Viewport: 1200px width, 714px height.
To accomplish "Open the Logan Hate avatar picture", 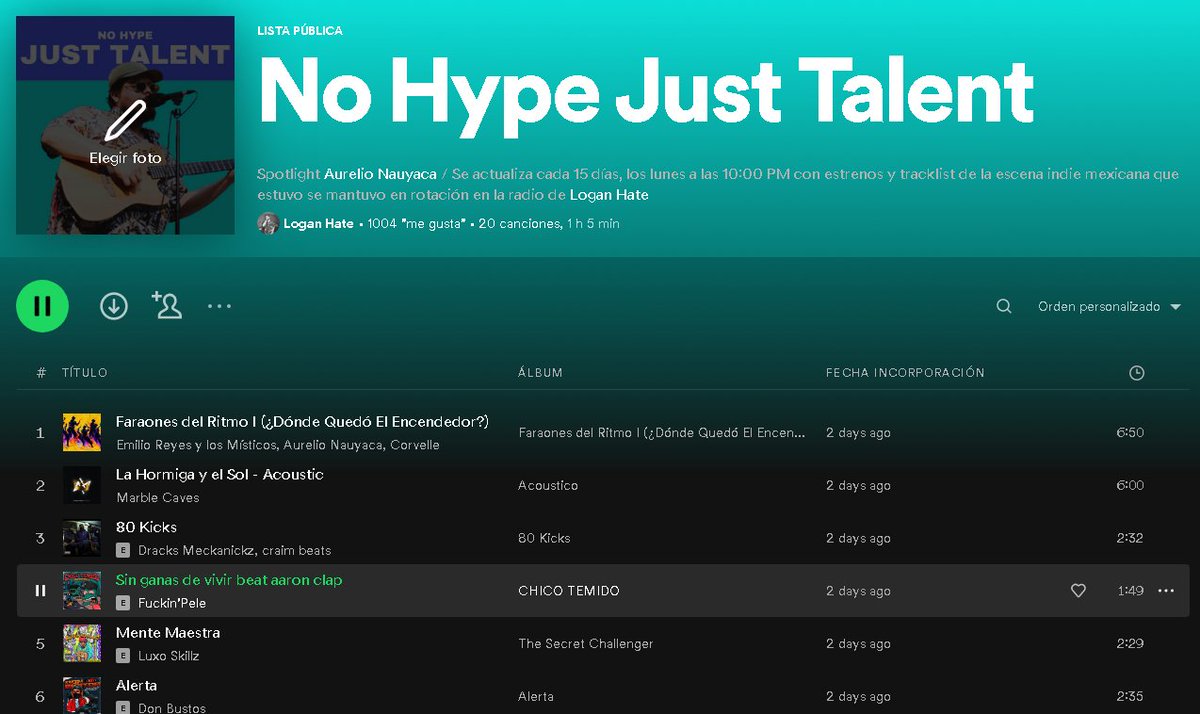I will coord(267,223).
